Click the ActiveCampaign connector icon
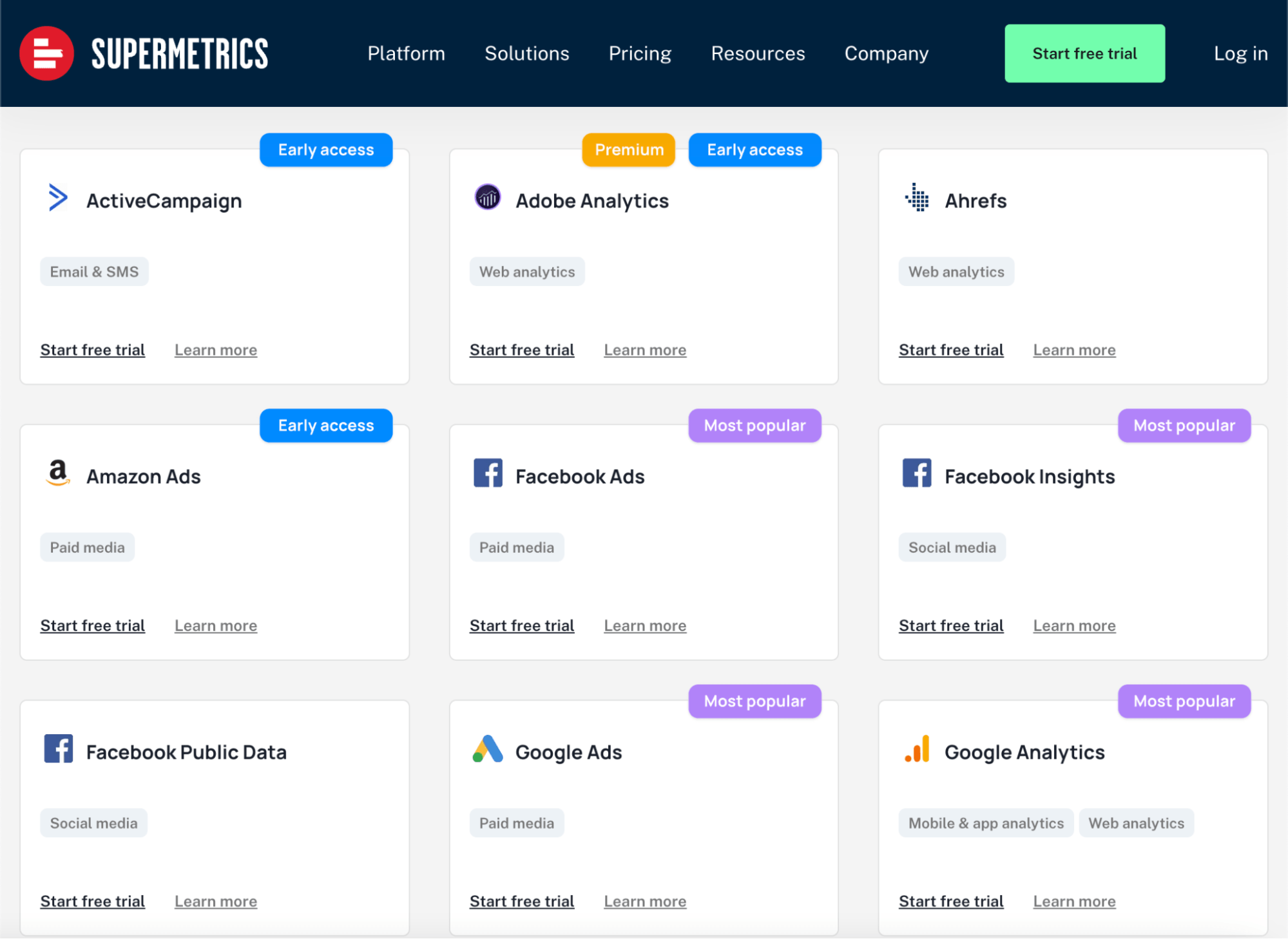 coord(58,199)
